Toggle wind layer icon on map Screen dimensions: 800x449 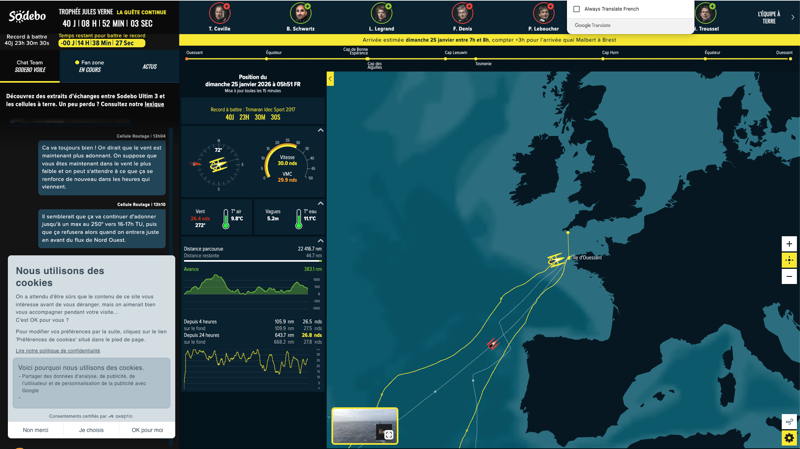coord(789,421)
